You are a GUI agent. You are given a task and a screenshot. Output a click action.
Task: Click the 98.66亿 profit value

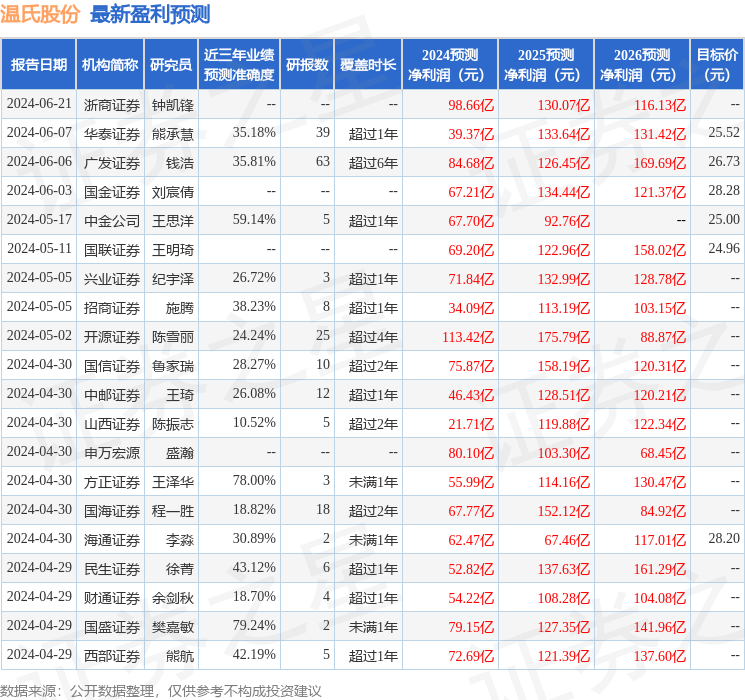coord(471,105)
